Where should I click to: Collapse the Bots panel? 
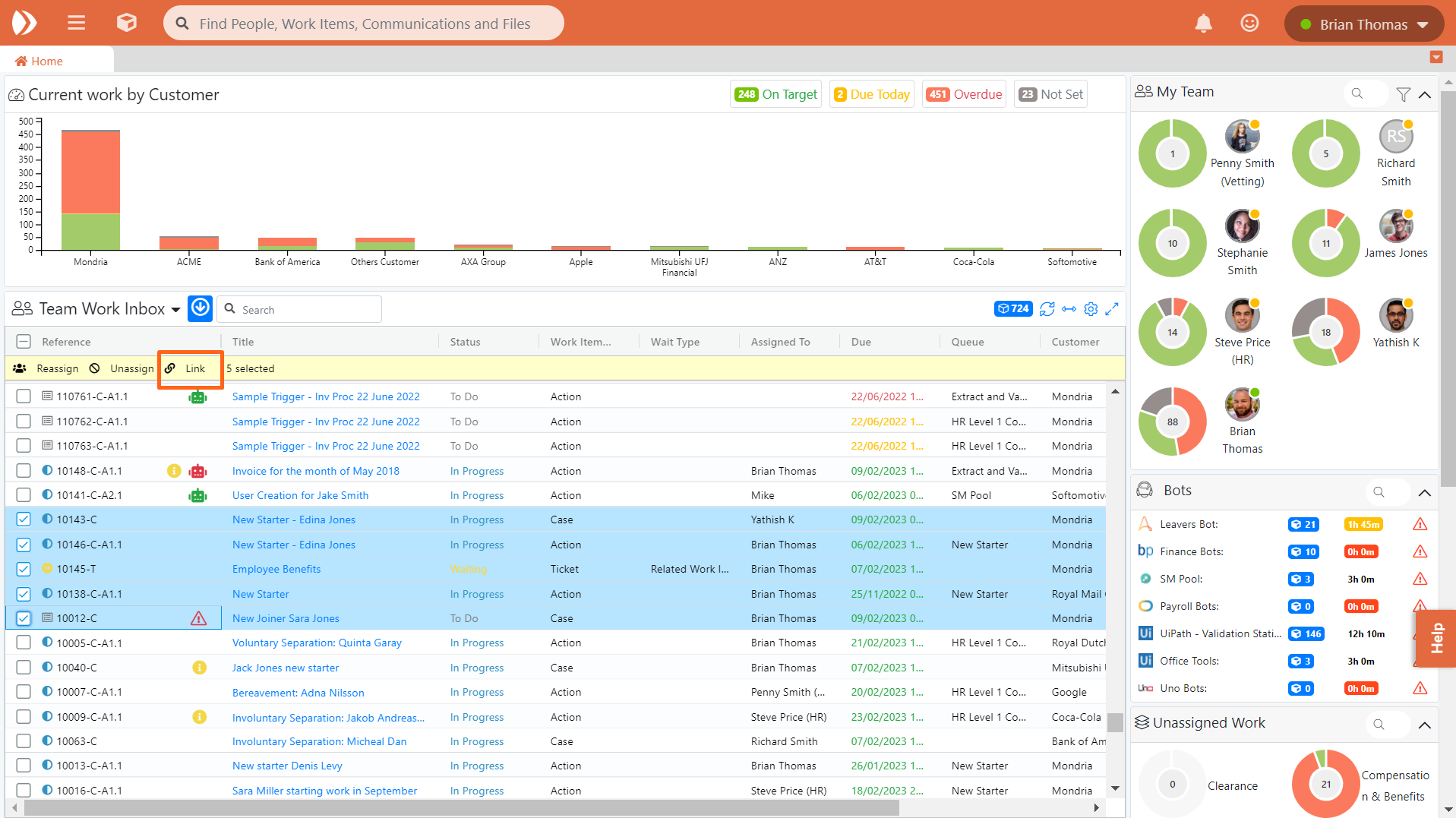point(1424,492)
